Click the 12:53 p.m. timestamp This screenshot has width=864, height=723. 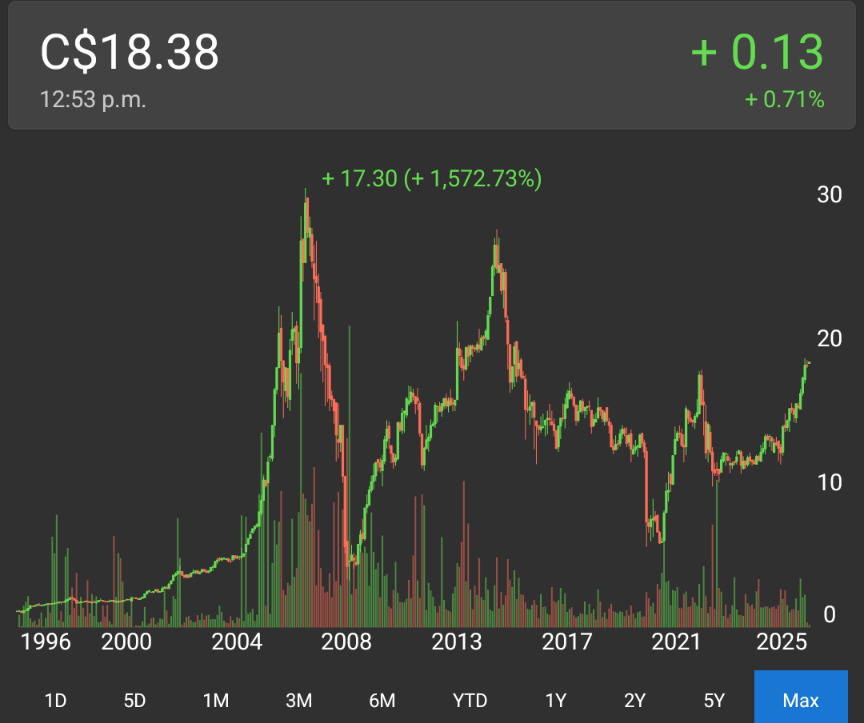coord(93,100)
